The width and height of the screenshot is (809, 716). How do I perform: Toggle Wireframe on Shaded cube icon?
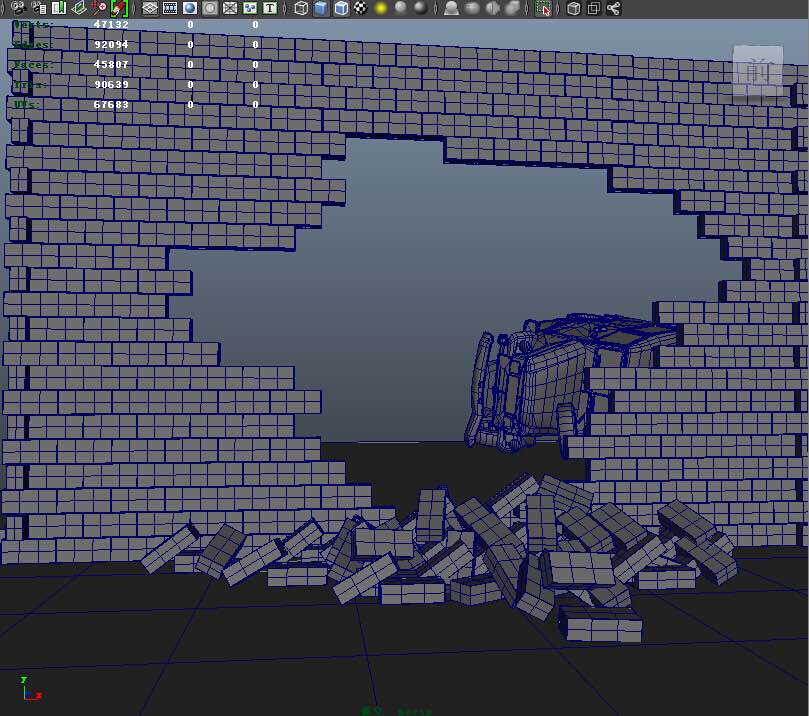tap(341, 8)
